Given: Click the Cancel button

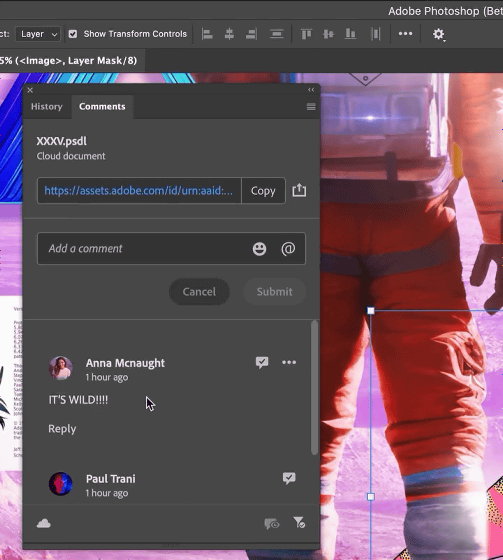Looking at the screenshot, I should pyautogui.click(x=199, y=291).
